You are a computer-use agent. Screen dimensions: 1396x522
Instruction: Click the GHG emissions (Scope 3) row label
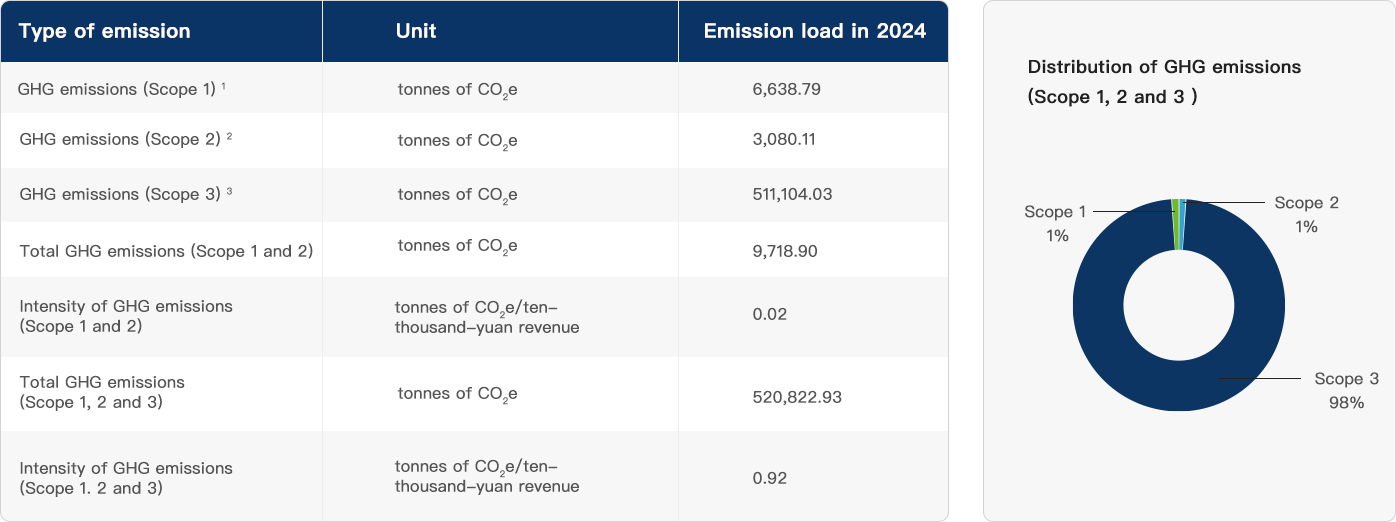click(120, 194)
